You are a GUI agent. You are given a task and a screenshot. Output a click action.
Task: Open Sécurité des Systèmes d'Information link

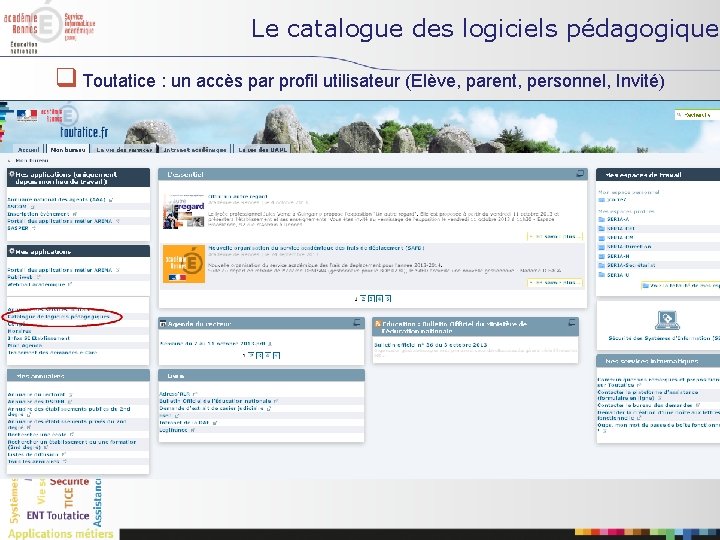[x=664, y=338]
